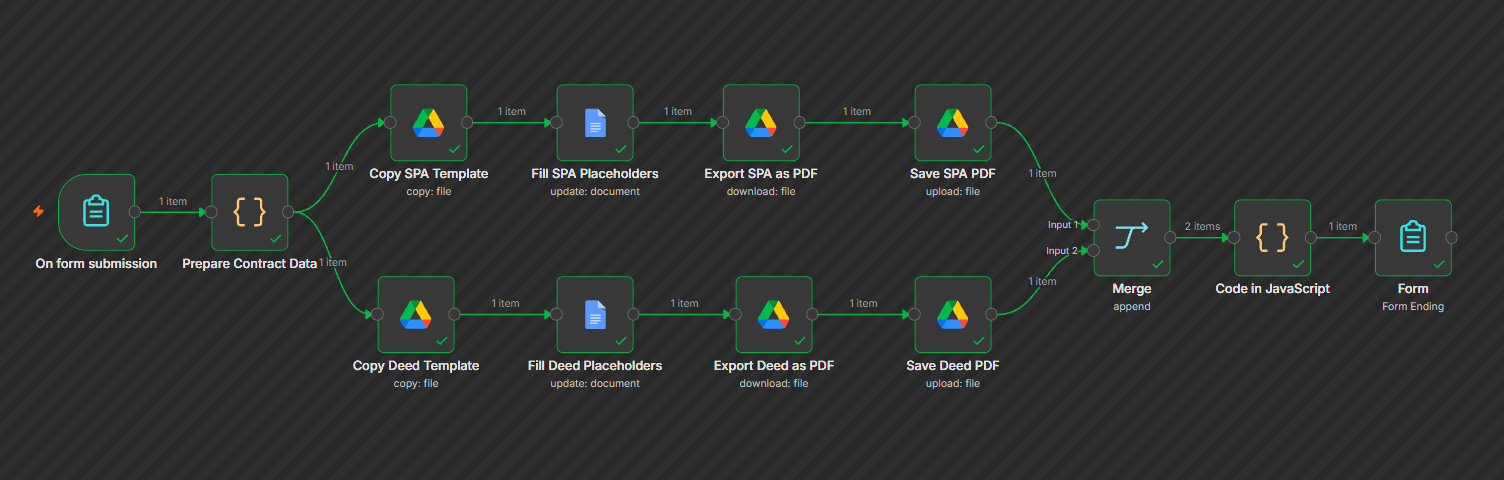Click the success checkmark on Copy Deed Template
This screenshot has height=480, width=1504.
click(x=441, y=341)
